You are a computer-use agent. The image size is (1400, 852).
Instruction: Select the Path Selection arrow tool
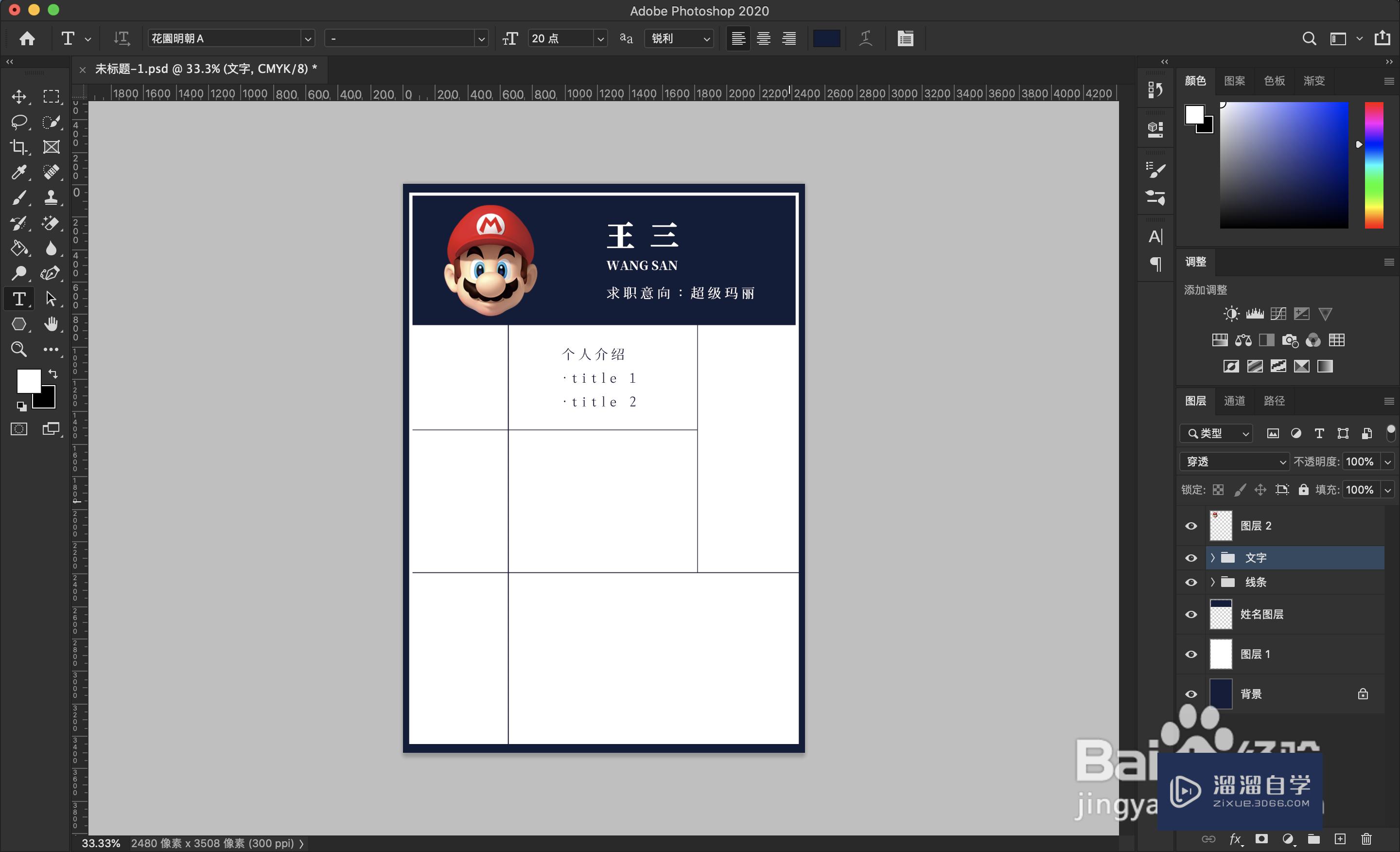(51, 299)
